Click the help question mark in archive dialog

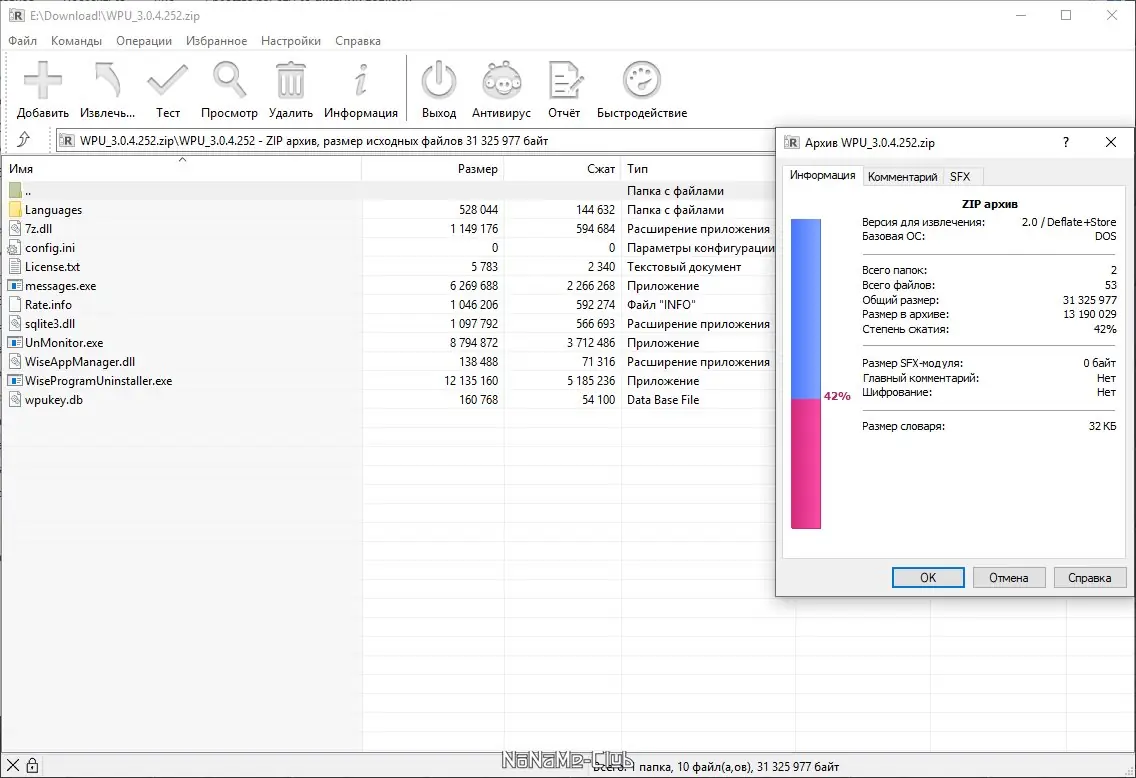(x=1066, y=142)
